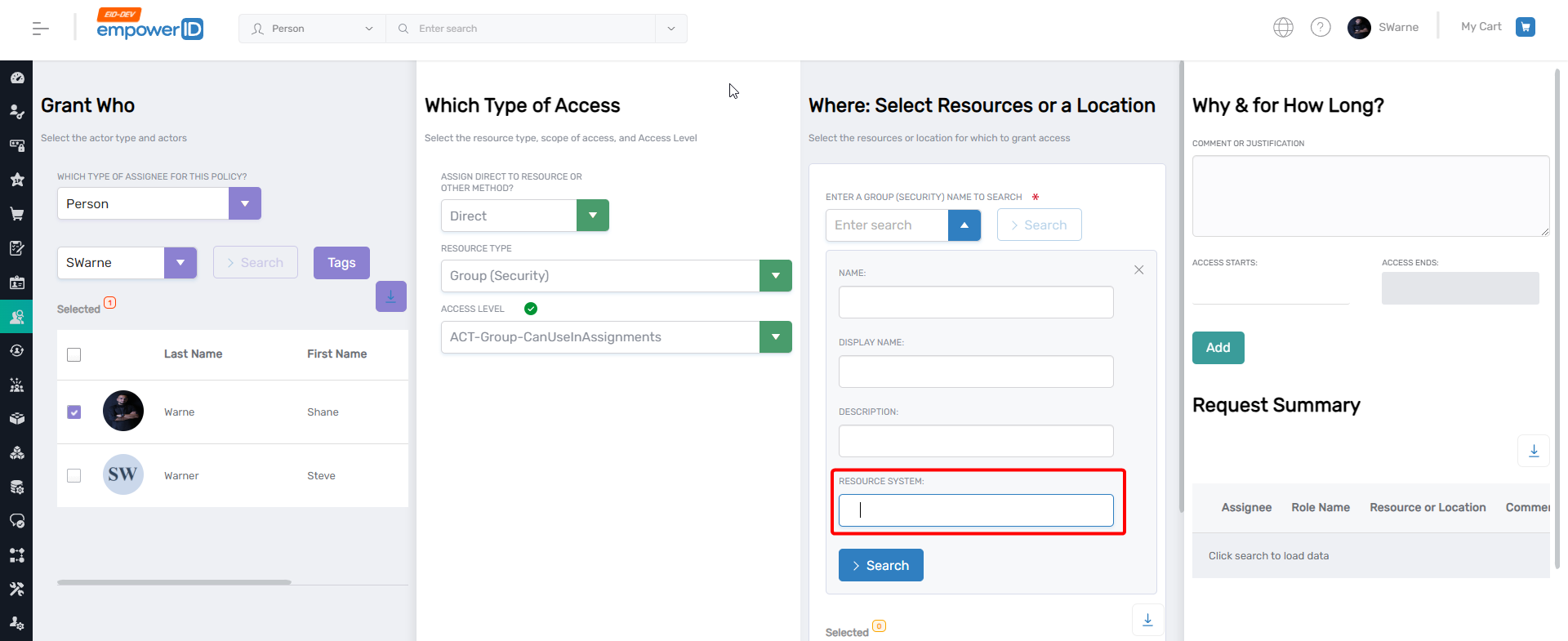The height and width of the screenshot is (641, 1568).
Task: Open the Direct assignment method dropdown
Action: click(593, 216)
